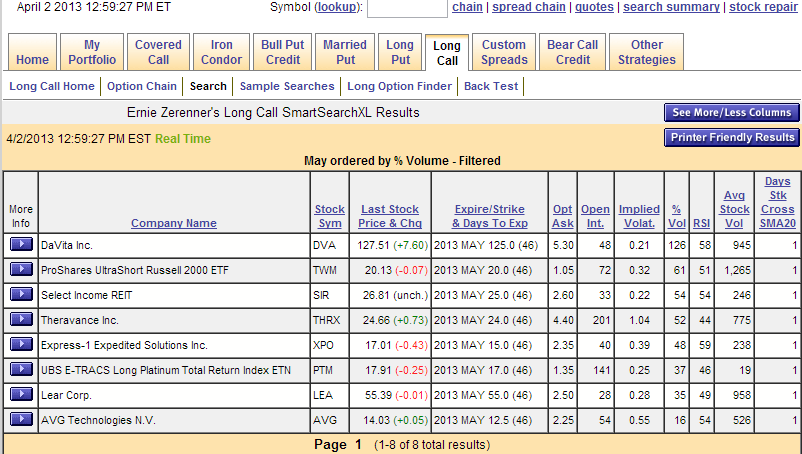The image size is (802, 454).
Task: Open the spread chain link
Action: tap(529, 7)
